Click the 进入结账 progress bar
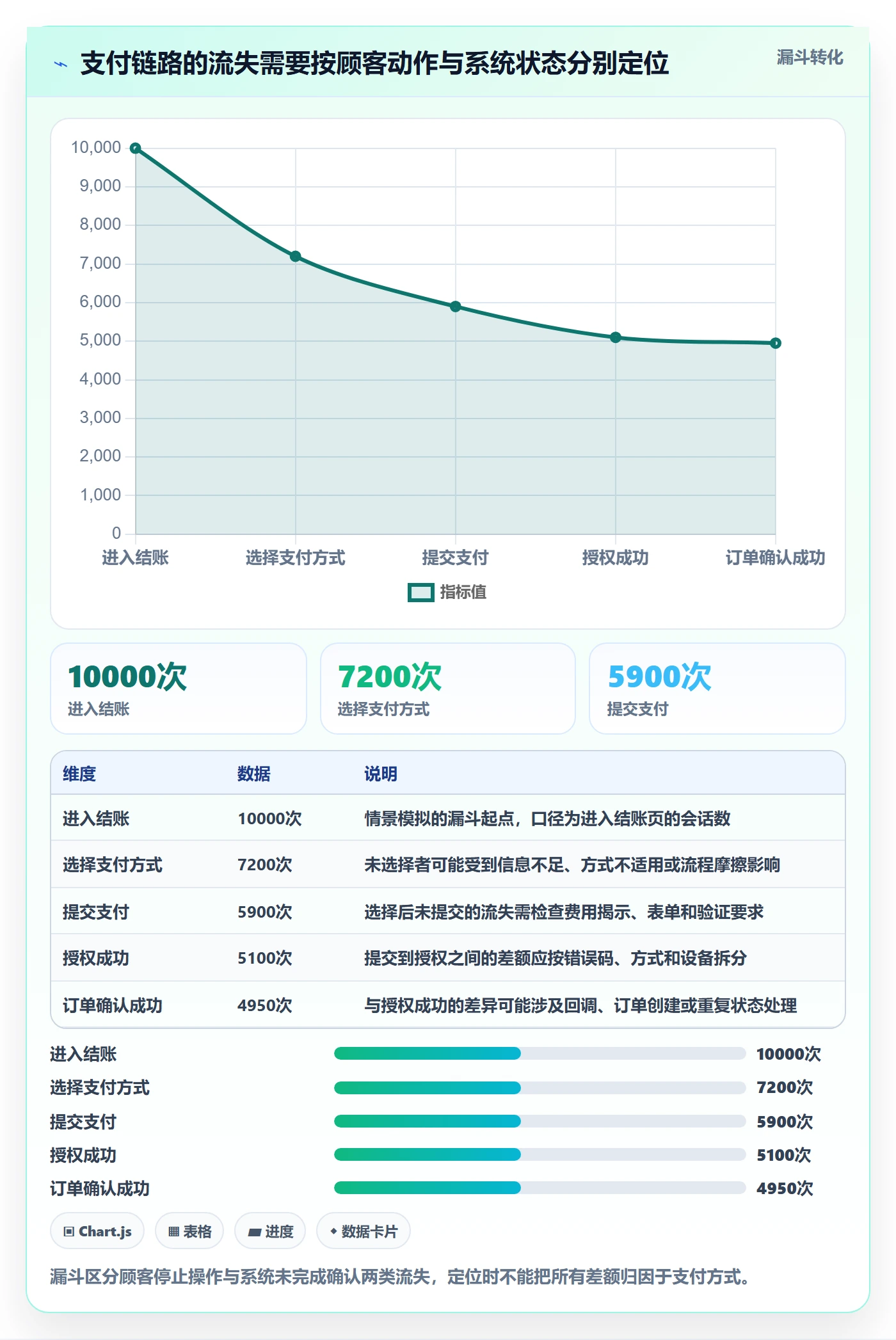The height and width of the screenshot is (1340, 896). (540, 1053)
